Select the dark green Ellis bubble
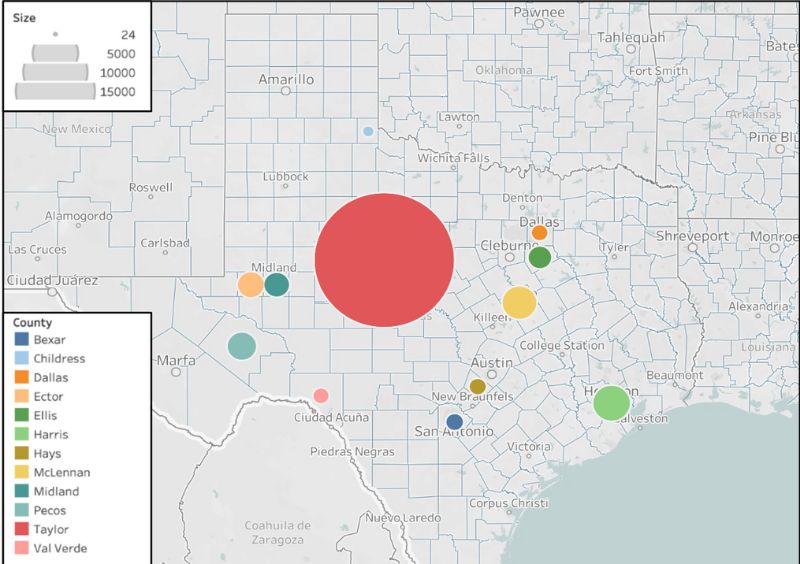This screenshot has width=800, height=564. [540, 257]
